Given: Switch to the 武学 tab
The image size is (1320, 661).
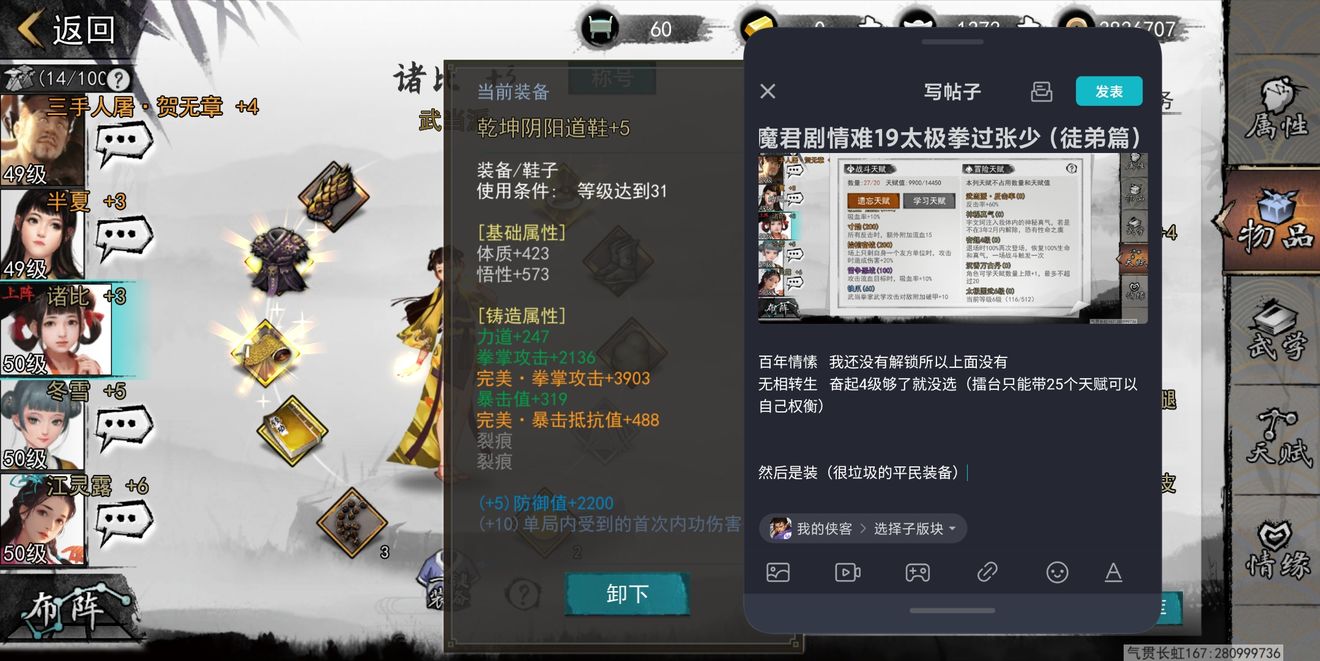Looking at the screenshot, I should point(1278,331).
